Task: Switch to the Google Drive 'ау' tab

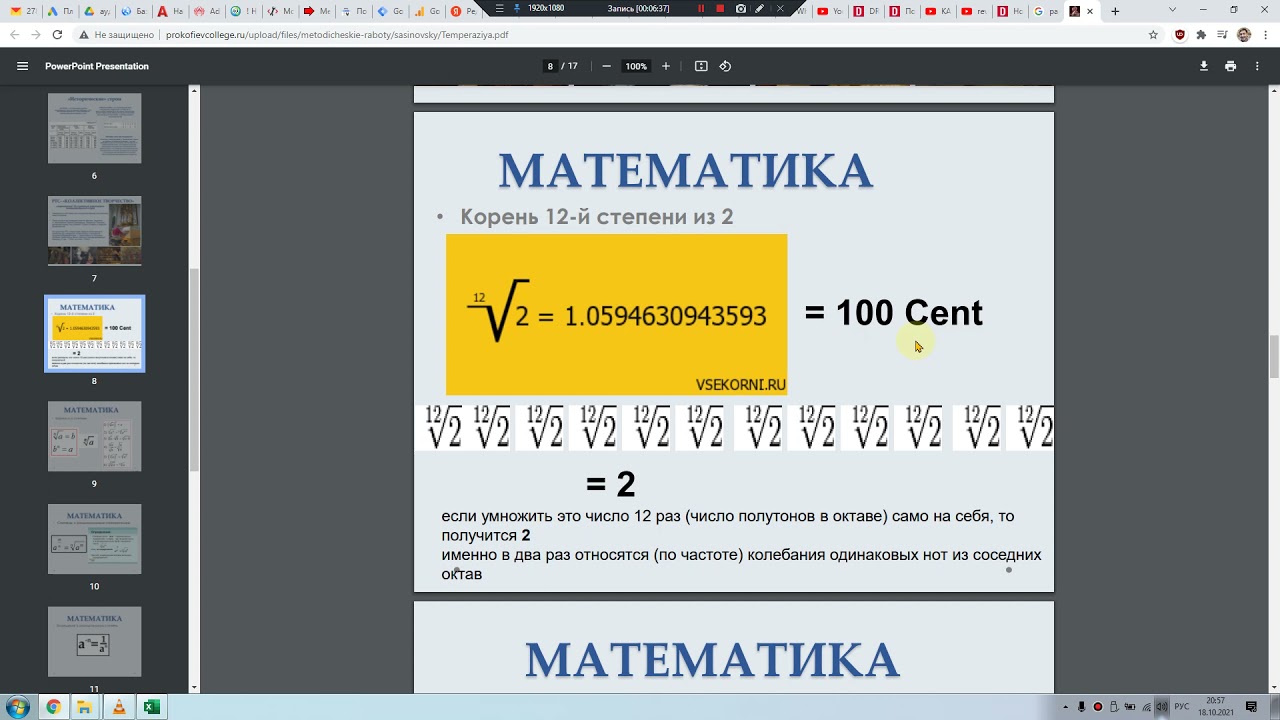Action: point(96,11)
